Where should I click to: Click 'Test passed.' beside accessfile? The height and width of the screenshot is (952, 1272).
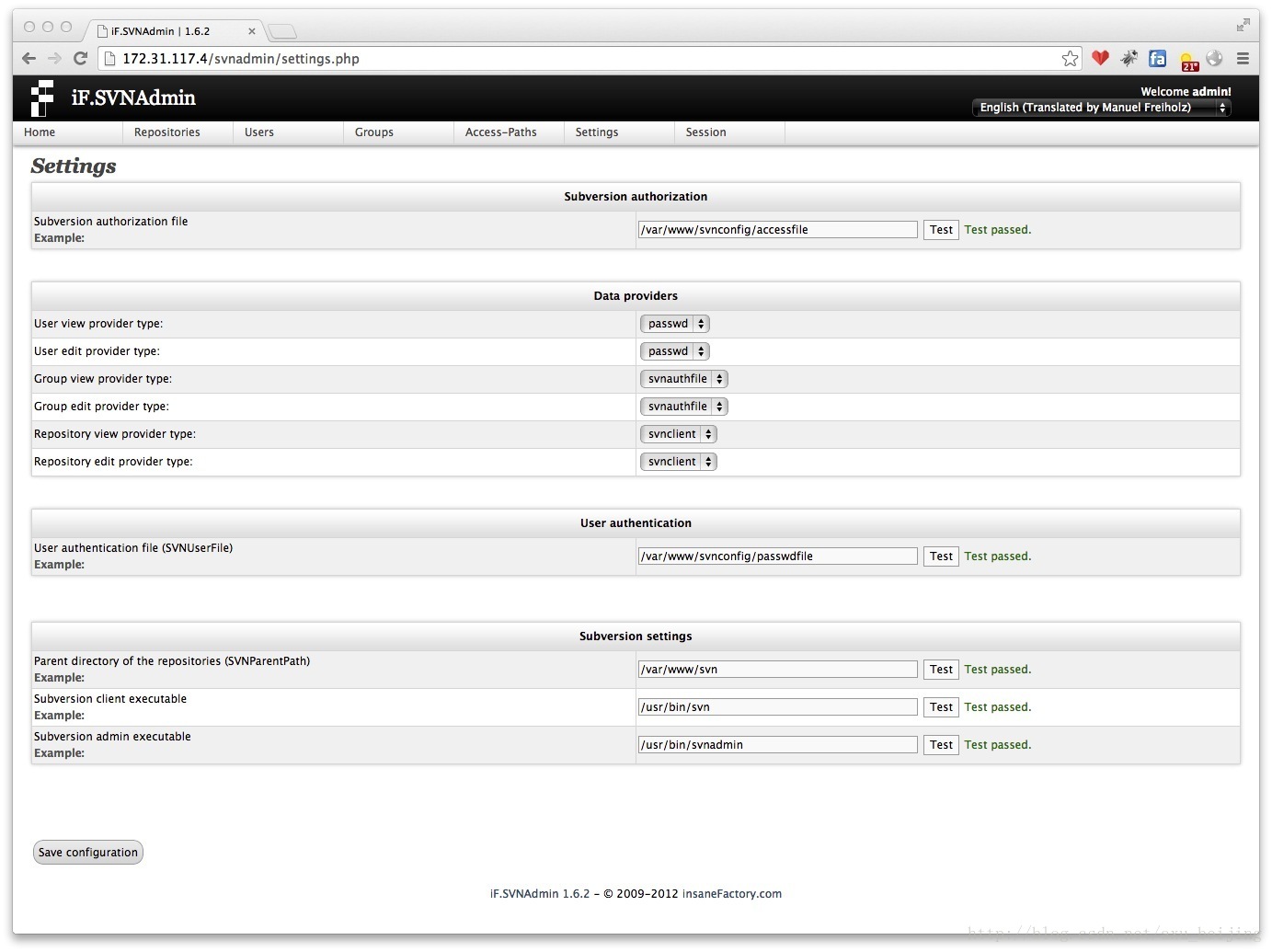point(998,230)
